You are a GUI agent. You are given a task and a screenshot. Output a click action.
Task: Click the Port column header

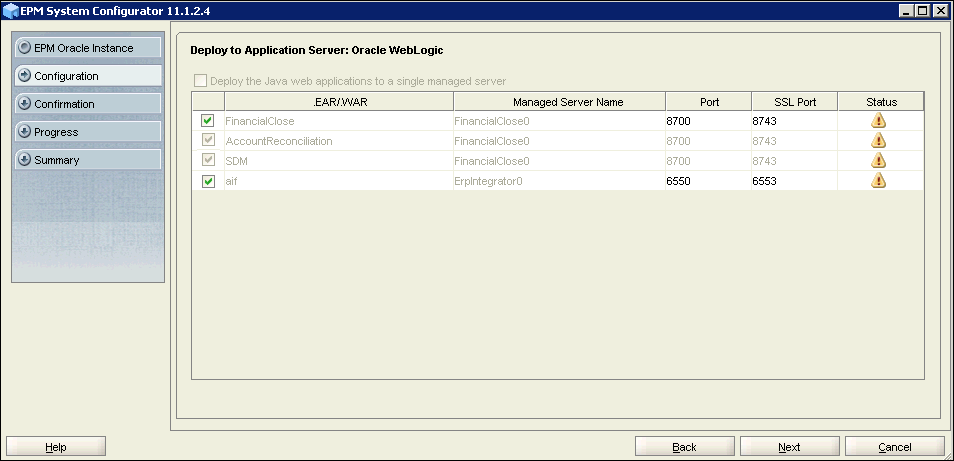709,102
